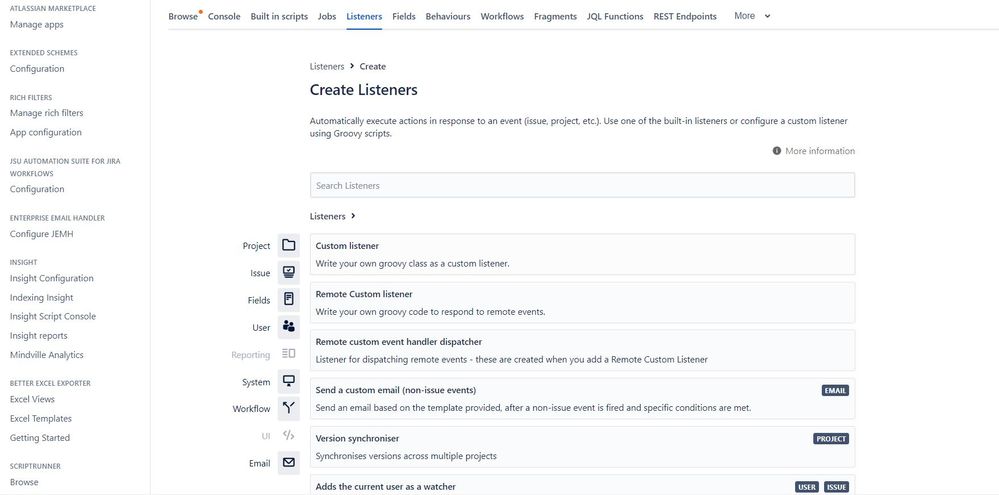The image size is (999, 495).
Task: Filter by Project category label
Action: point(256,246)
